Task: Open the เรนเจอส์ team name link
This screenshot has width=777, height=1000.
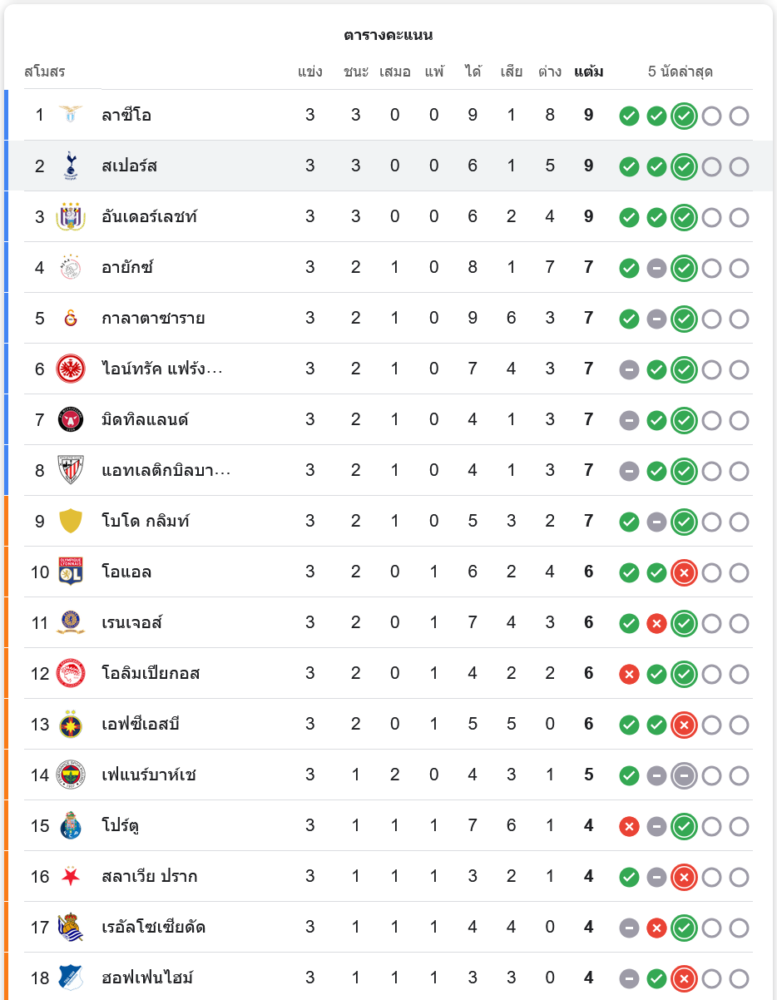Action: [x=131, y=623]
